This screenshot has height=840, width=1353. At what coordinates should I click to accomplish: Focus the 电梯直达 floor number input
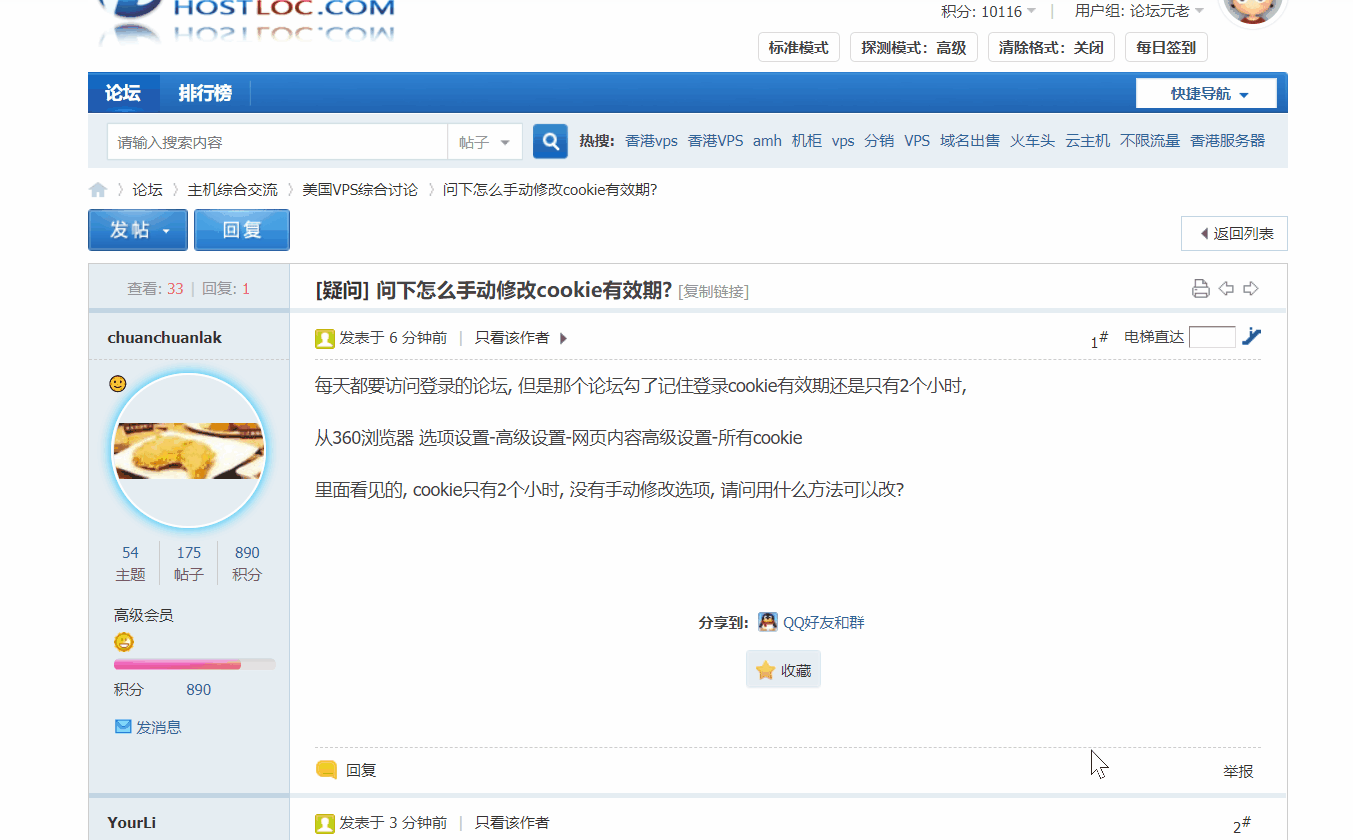pos(1212,337)
